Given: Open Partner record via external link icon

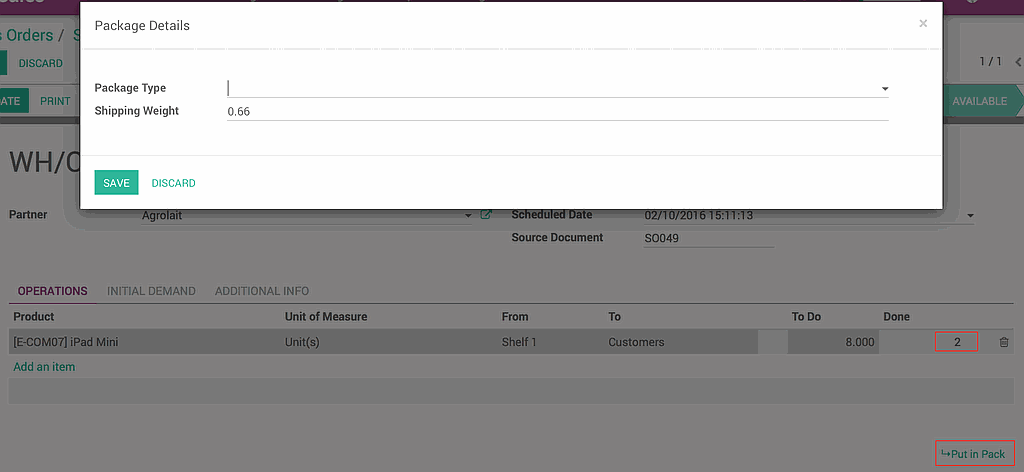Looking at the screenshot, I should coord(486,215).
